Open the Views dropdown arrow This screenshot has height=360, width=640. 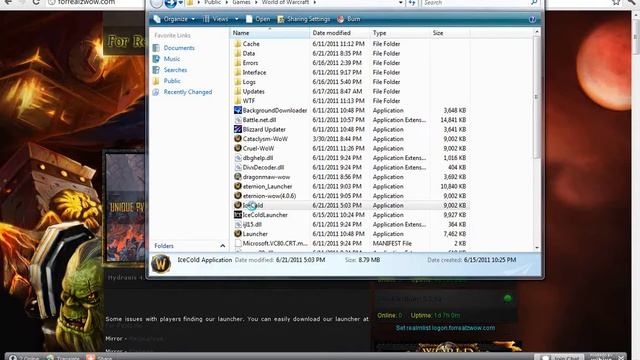[236, 19]
